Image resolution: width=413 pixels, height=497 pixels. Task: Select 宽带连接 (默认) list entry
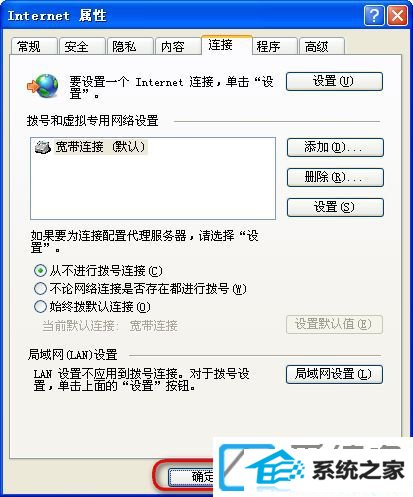(x=101, y=147)
